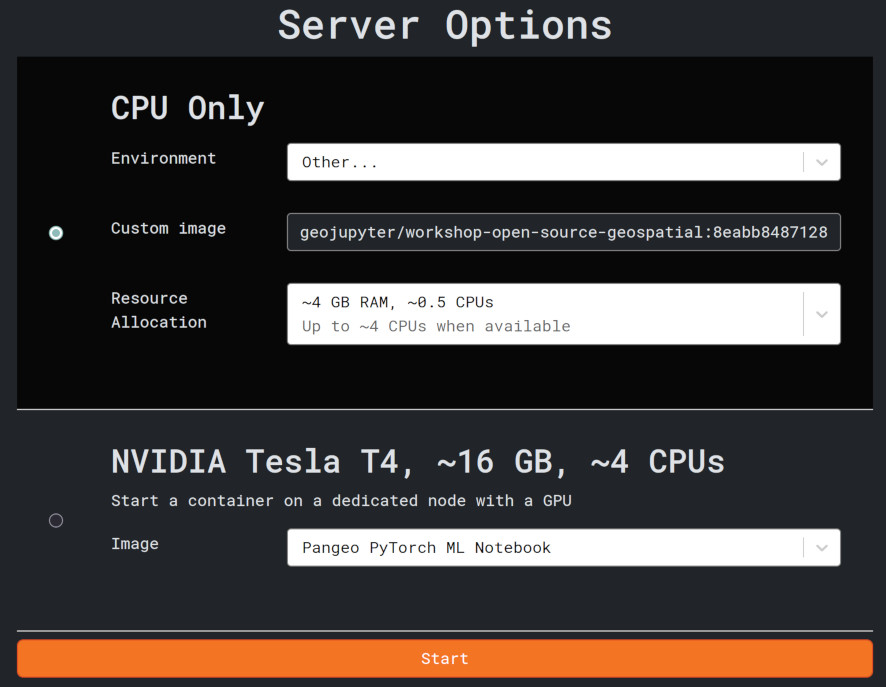Select the CPU Only radio button
This screenshot has width=886, height=687.
[56, 233]
